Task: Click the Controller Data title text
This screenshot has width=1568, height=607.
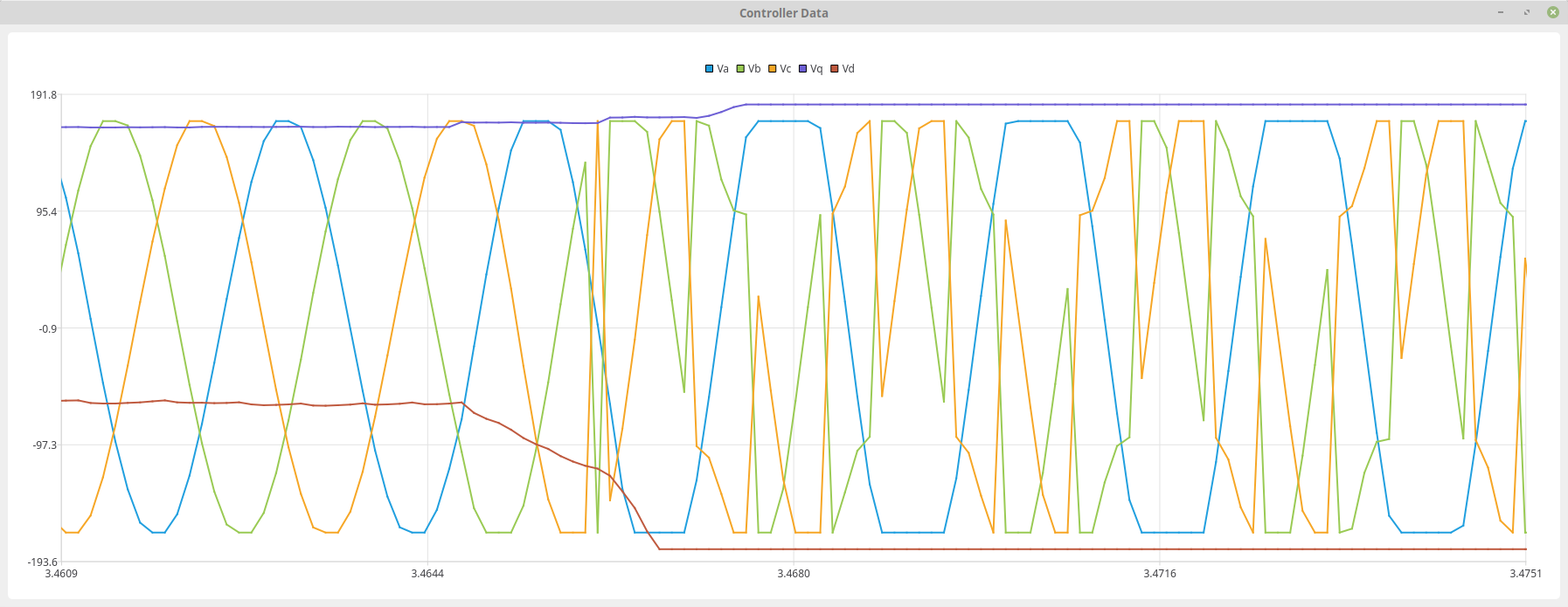Action: [783, 13]
